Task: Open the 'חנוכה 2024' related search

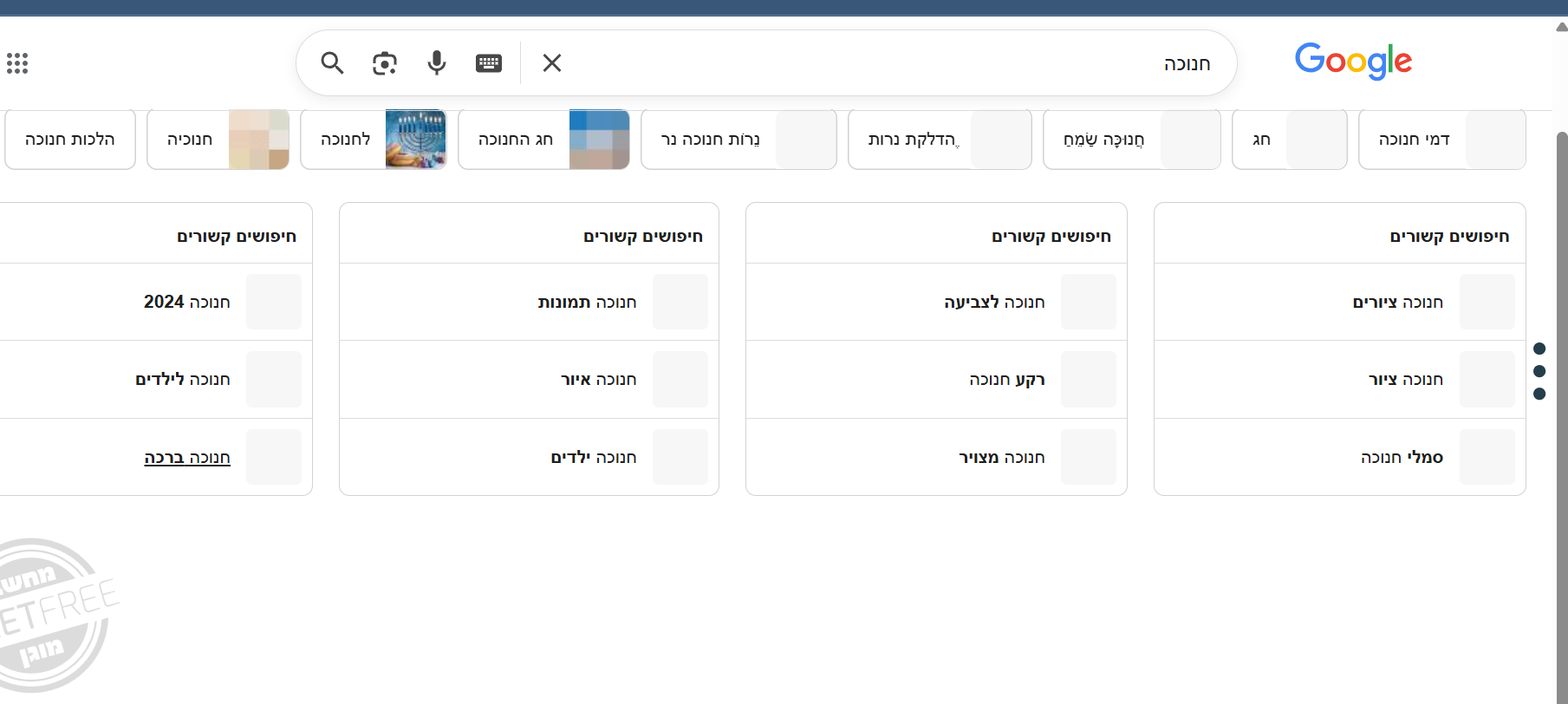Action: coord(187,302)
